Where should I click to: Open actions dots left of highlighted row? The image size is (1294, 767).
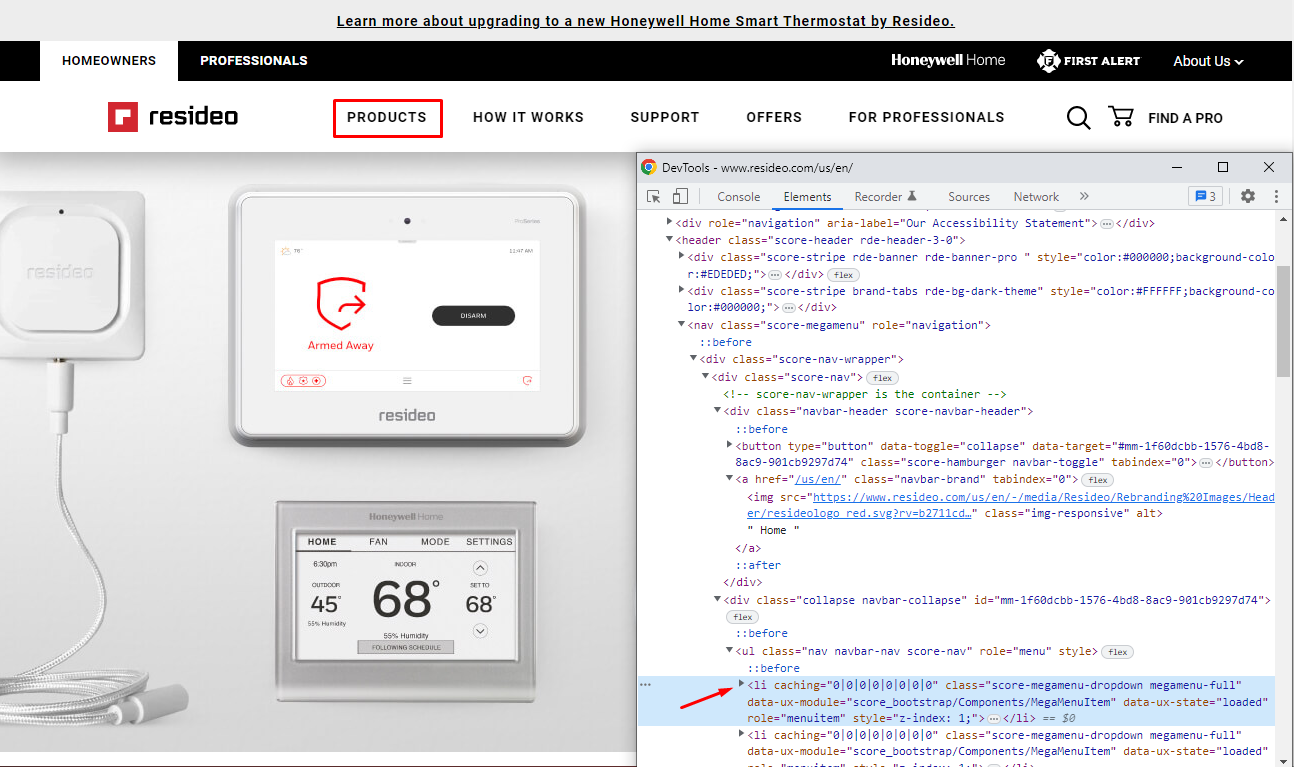(x=646, y=685)
